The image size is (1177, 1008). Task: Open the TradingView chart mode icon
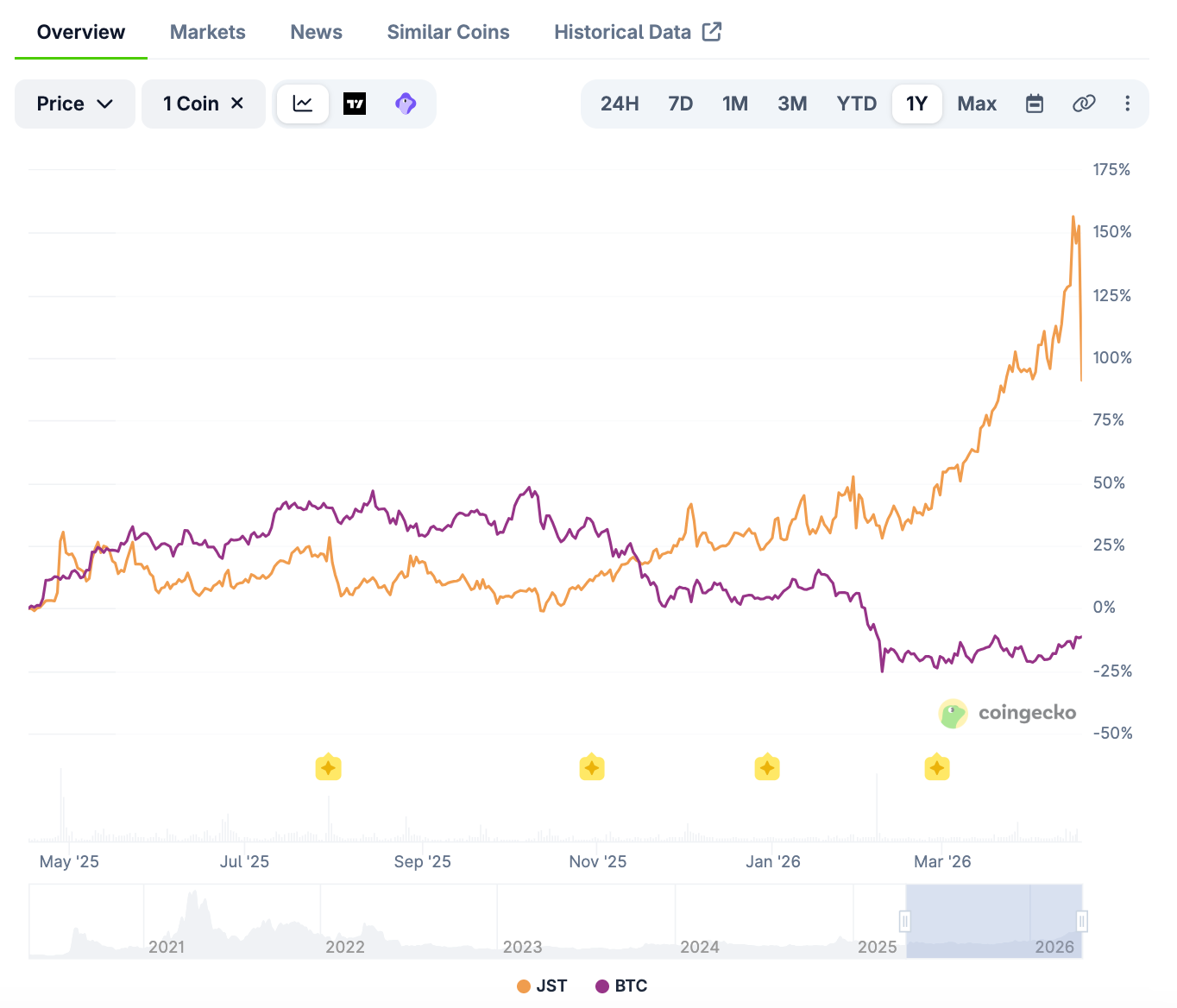click(355, 104)
